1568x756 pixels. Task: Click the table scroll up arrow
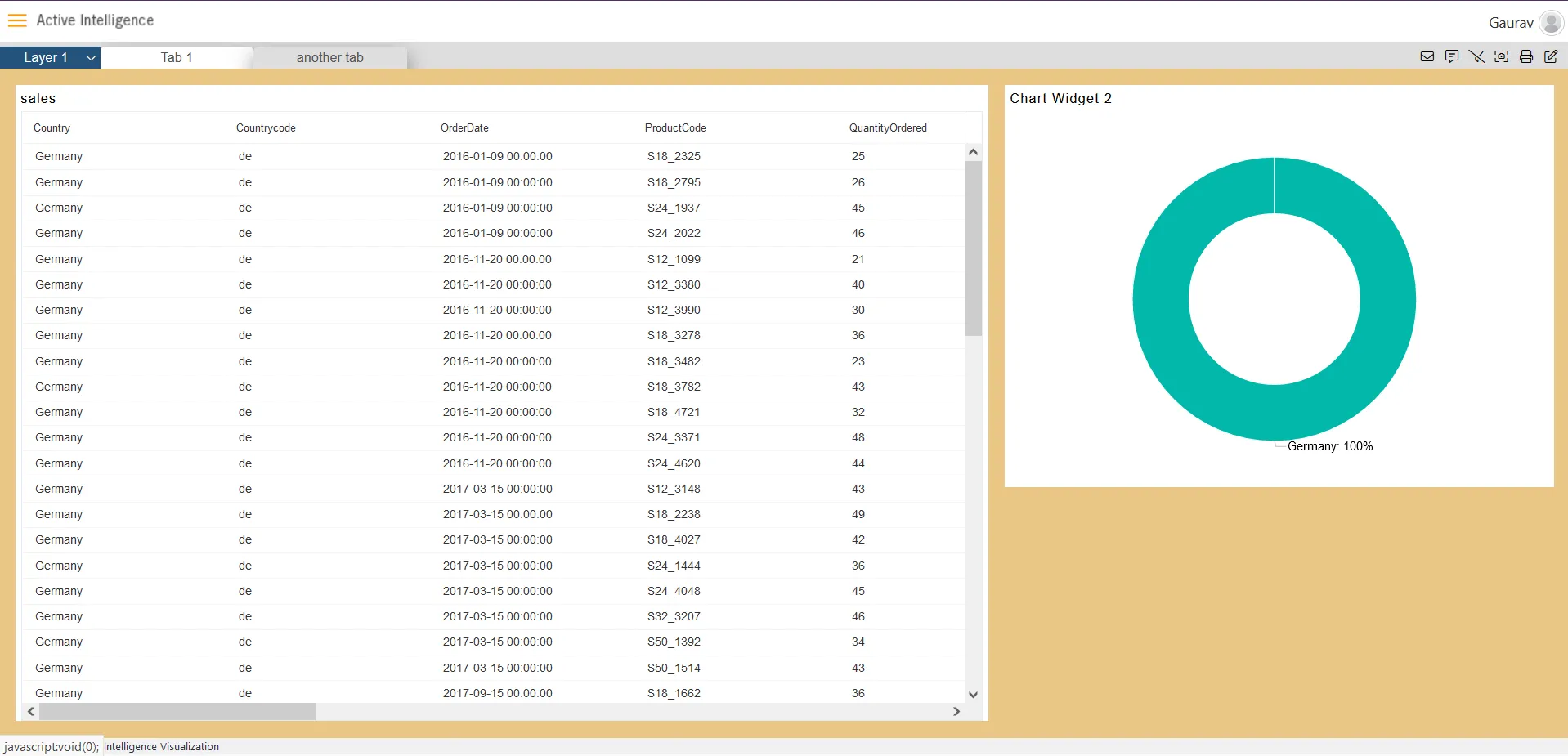coord(973,152)
